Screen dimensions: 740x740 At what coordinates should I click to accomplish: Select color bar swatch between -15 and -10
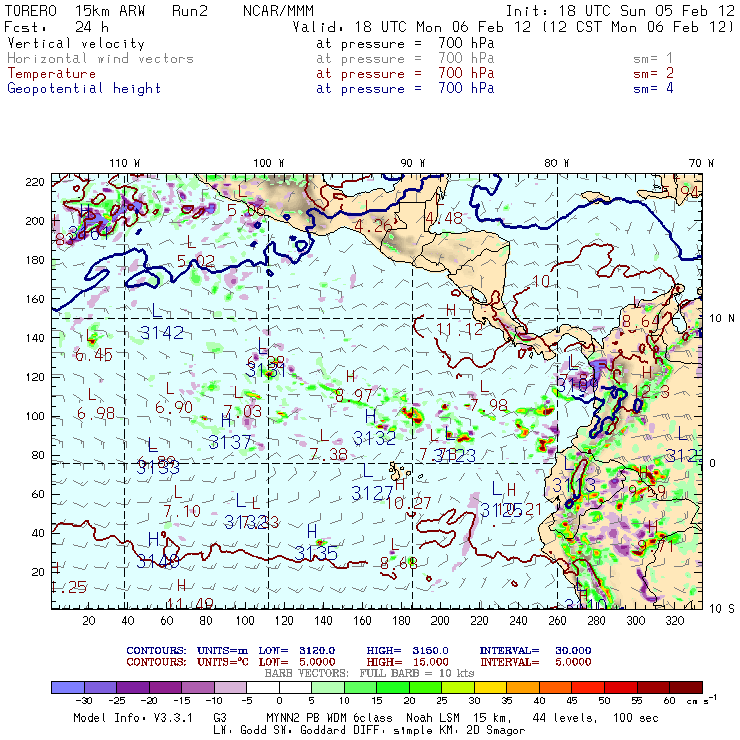coord(198,688)
